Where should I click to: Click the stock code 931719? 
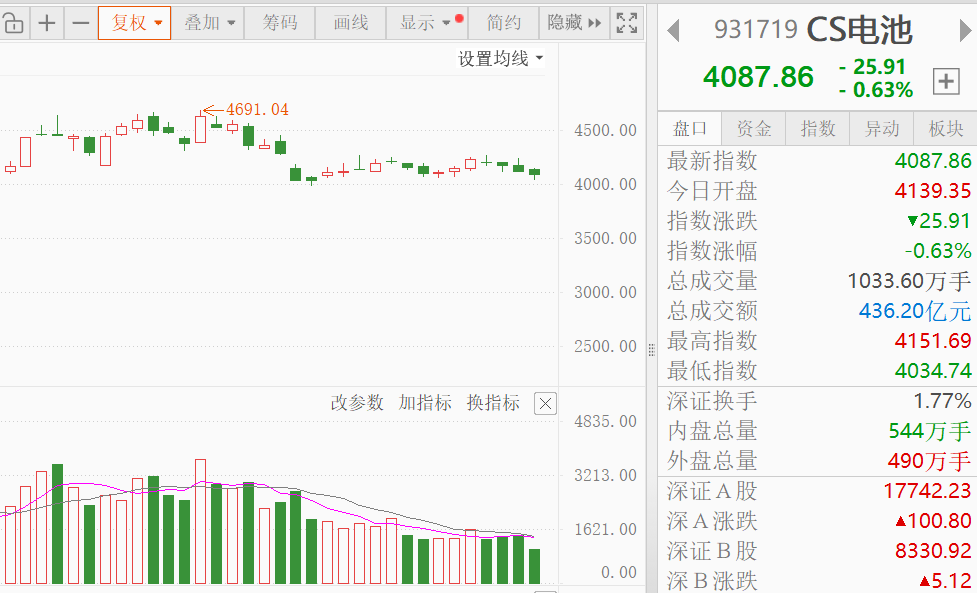[756, 30]
